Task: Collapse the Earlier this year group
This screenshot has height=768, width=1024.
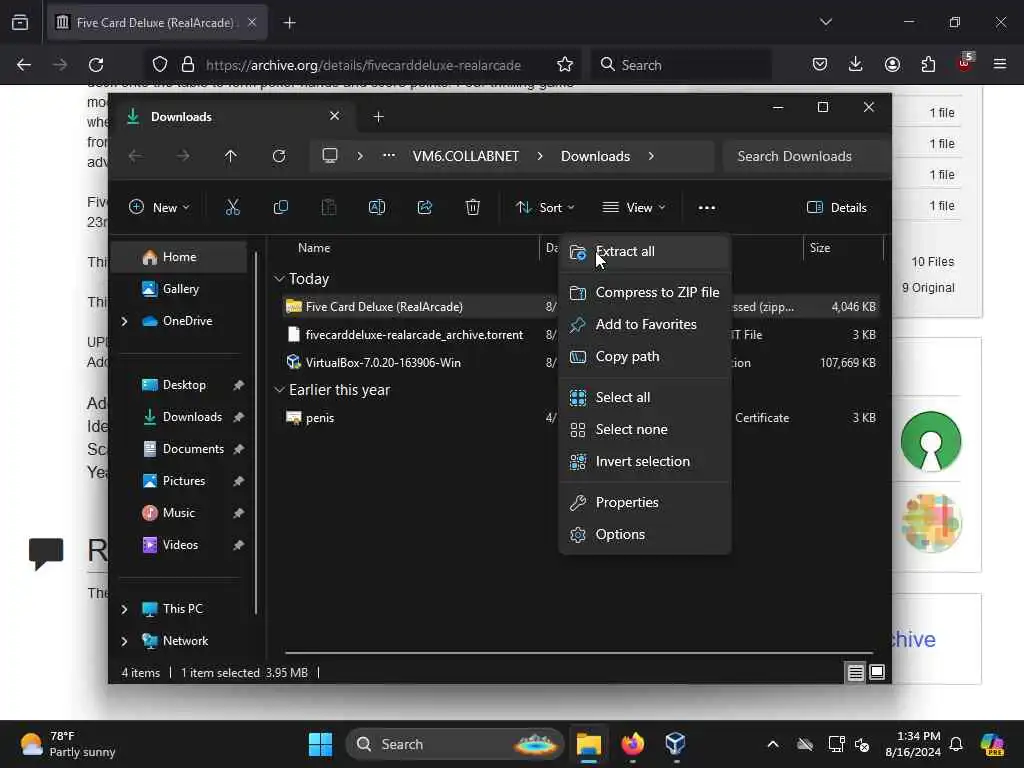Action: (279, 390)
